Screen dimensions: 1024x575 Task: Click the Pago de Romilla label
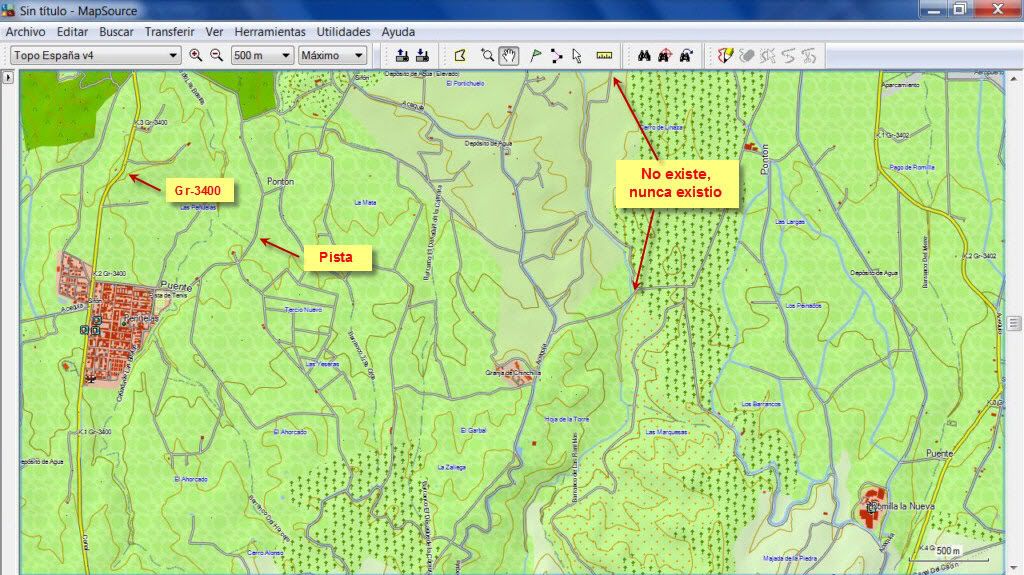(912, 167)
